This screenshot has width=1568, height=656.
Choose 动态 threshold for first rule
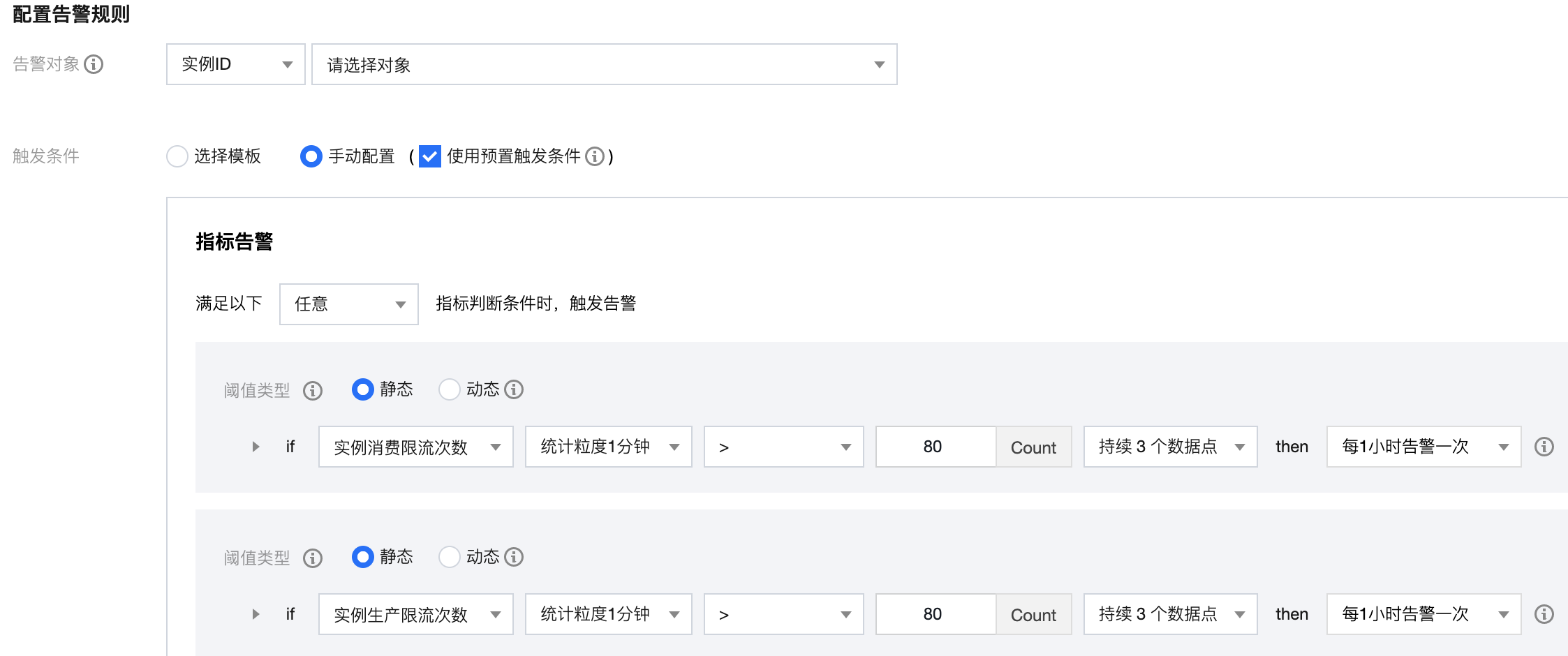(x=450, y=389)
